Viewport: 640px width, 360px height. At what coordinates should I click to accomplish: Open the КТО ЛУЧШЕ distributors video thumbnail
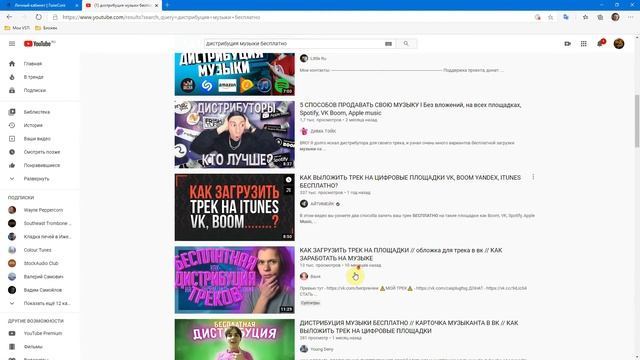coord(234,134)
